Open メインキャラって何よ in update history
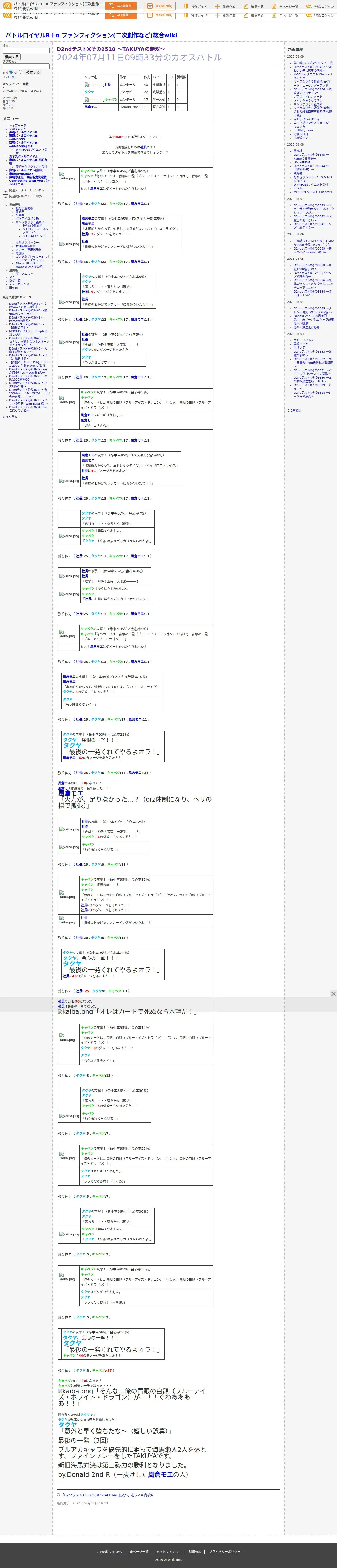The image size is (337, 1568). (x=308, y=100)
